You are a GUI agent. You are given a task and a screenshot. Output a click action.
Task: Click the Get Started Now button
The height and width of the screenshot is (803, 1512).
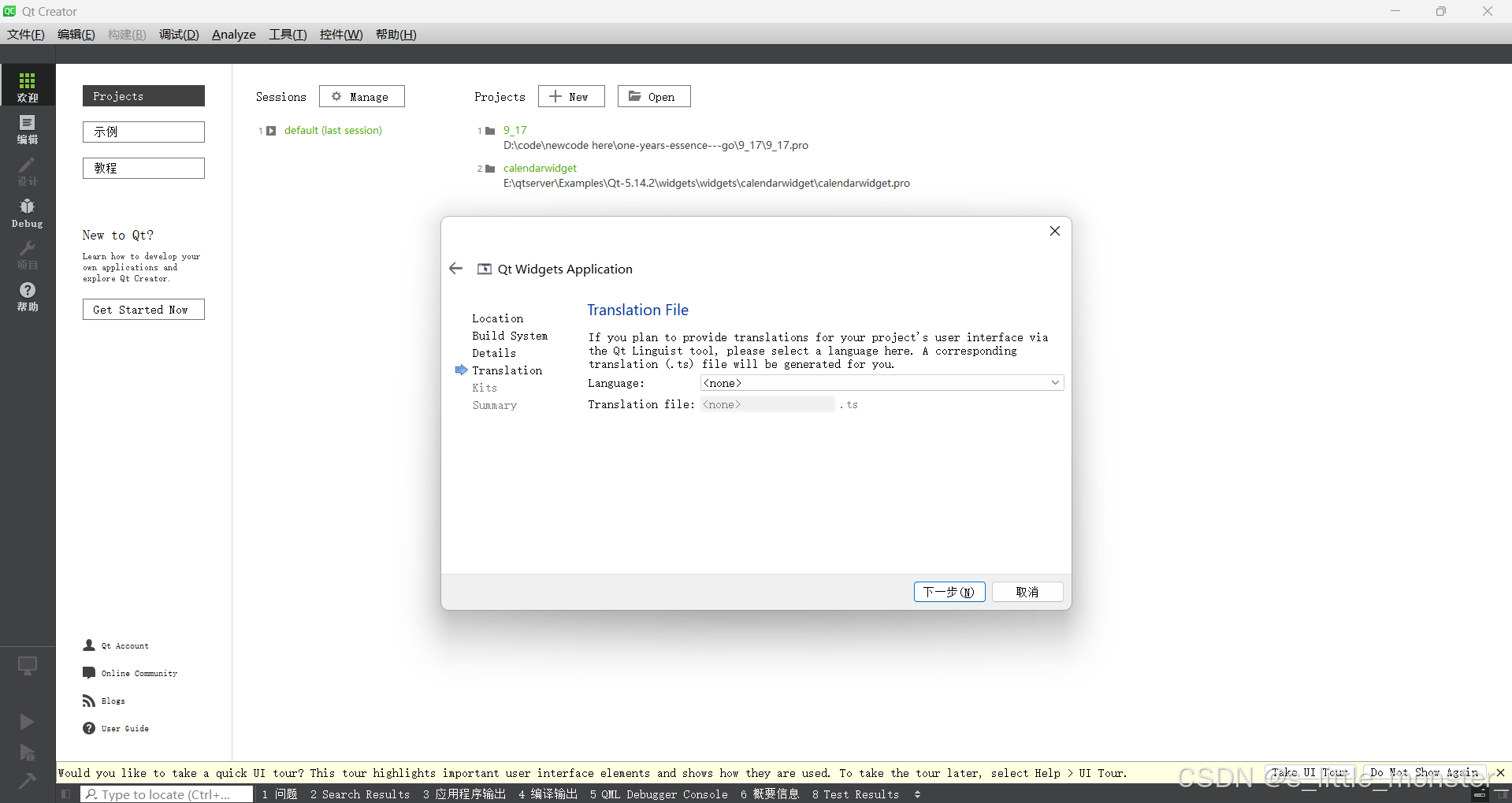(143, 310)
